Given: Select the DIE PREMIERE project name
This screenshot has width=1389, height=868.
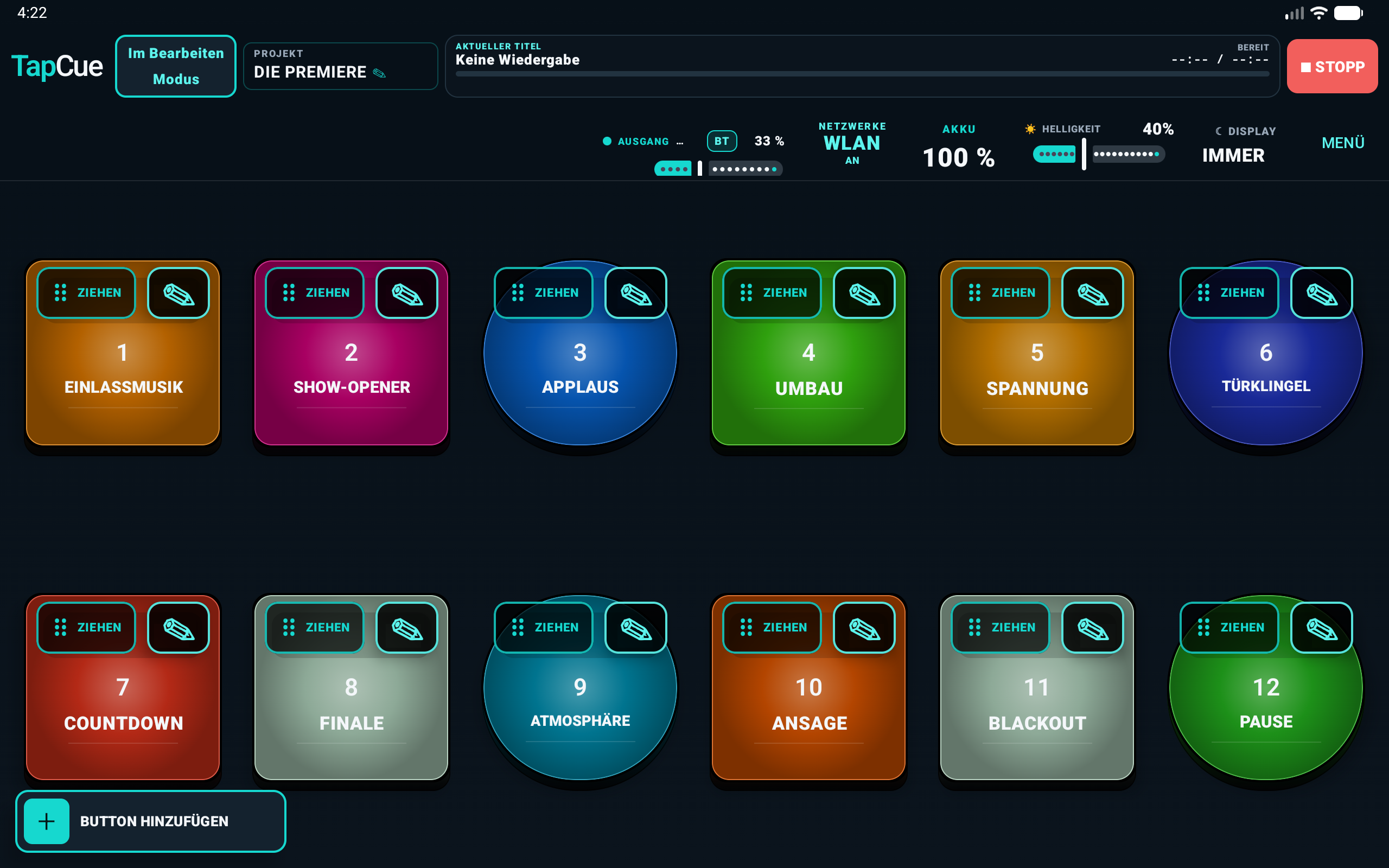Looking at the screenshot, I should (310, 72).
